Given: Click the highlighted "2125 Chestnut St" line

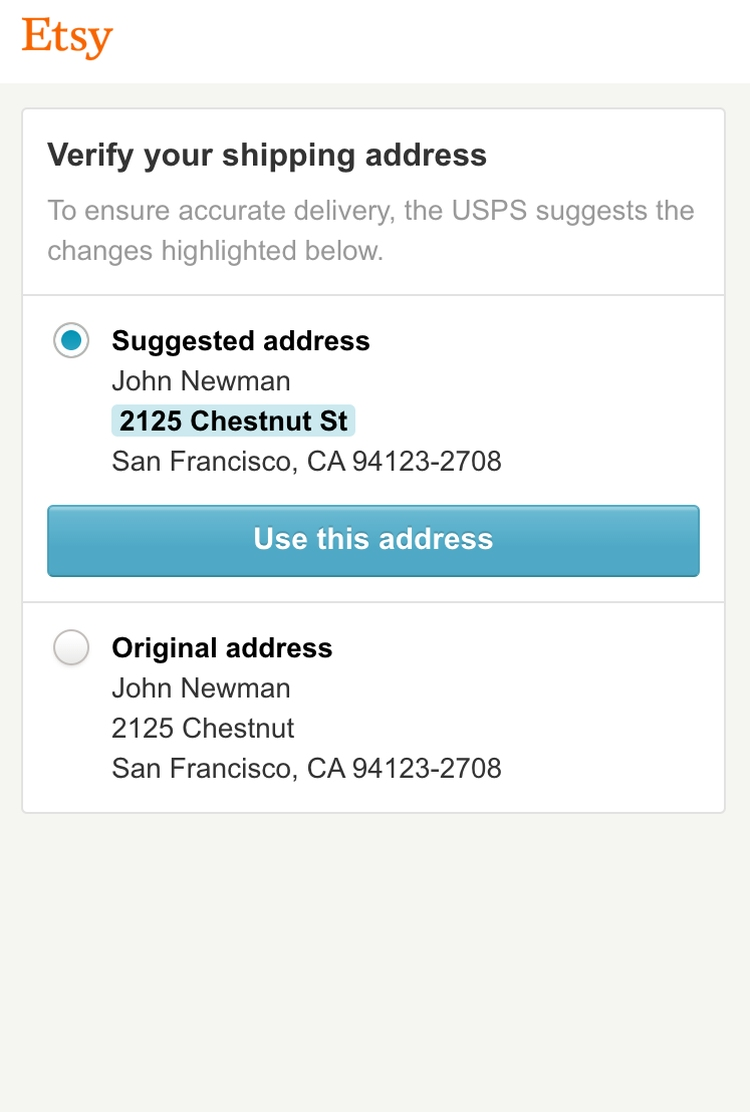Looking at the screenshot, I should coord(233,421).
